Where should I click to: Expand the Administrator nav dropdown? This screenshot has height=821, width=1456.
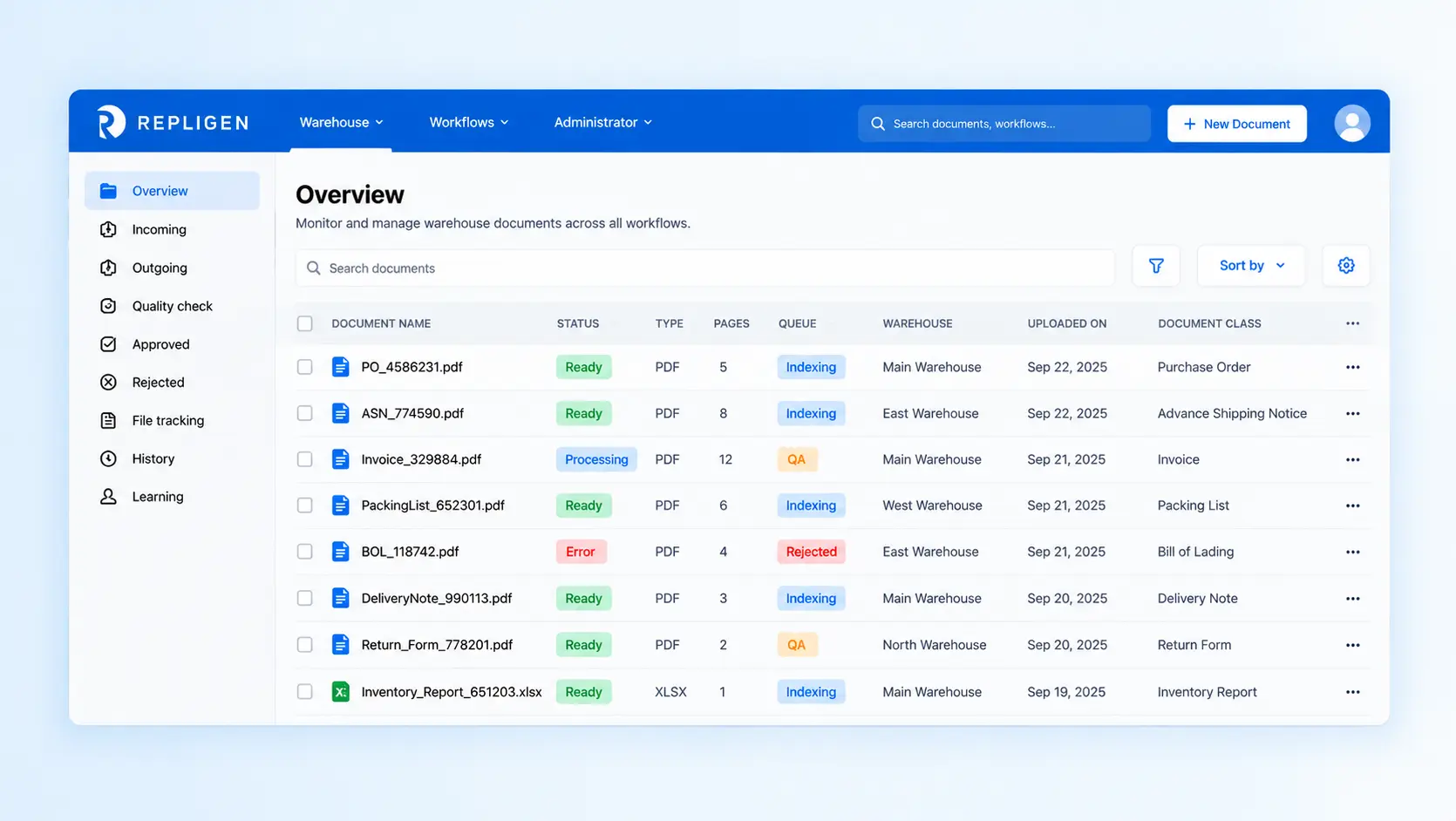click(602, 123)
